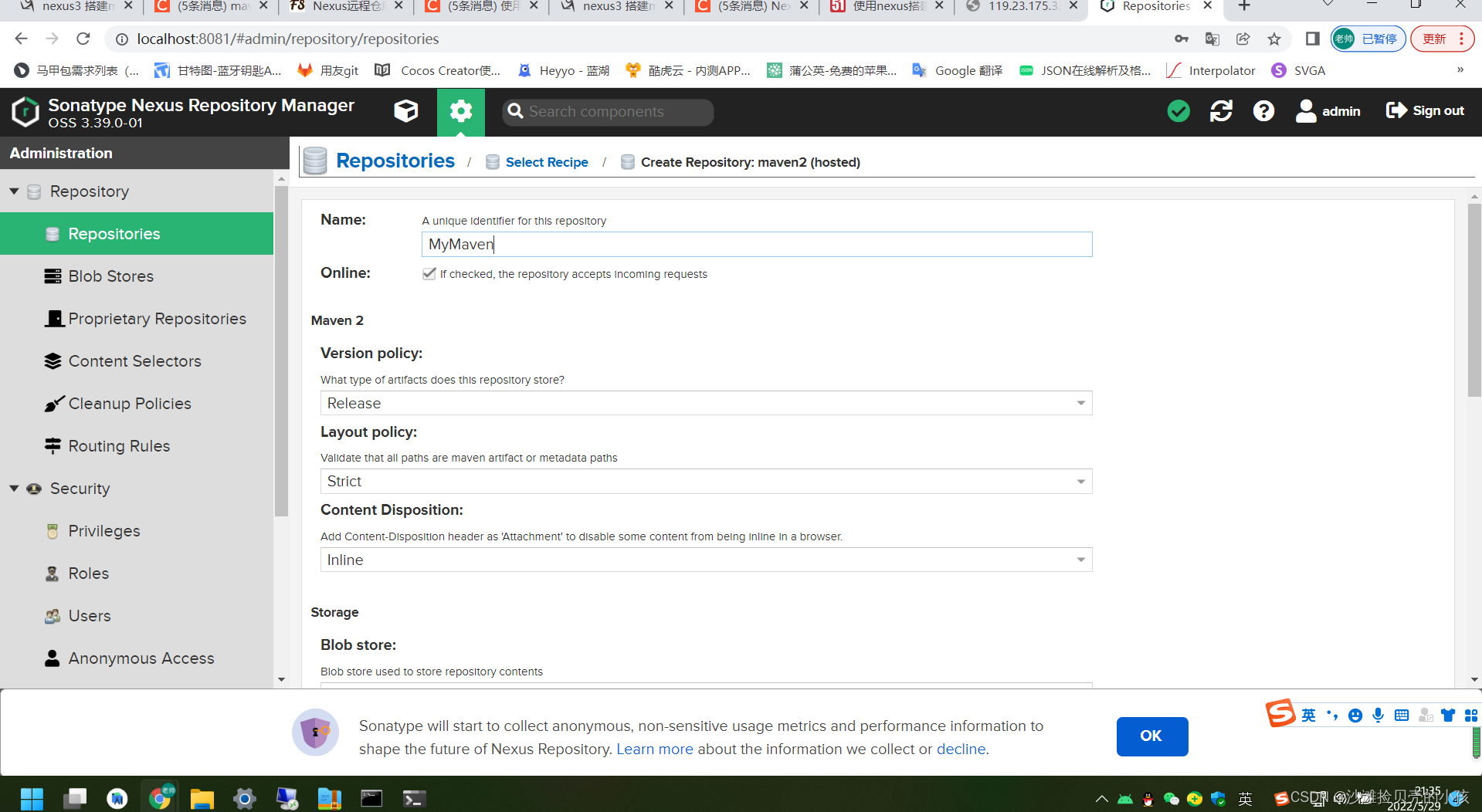Open Roles under Security
This screenshot has width=1482, height=812.
137,573
